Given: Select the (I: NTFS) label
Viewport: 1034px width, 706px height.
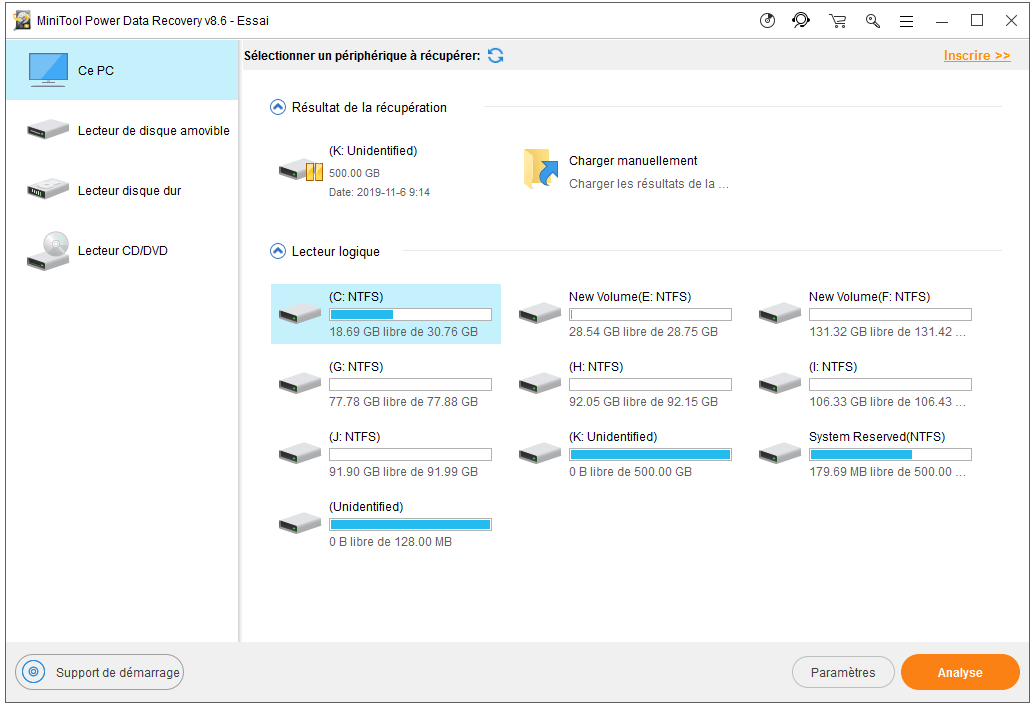Looking at the screenshot, I should [x=833, y=367].
